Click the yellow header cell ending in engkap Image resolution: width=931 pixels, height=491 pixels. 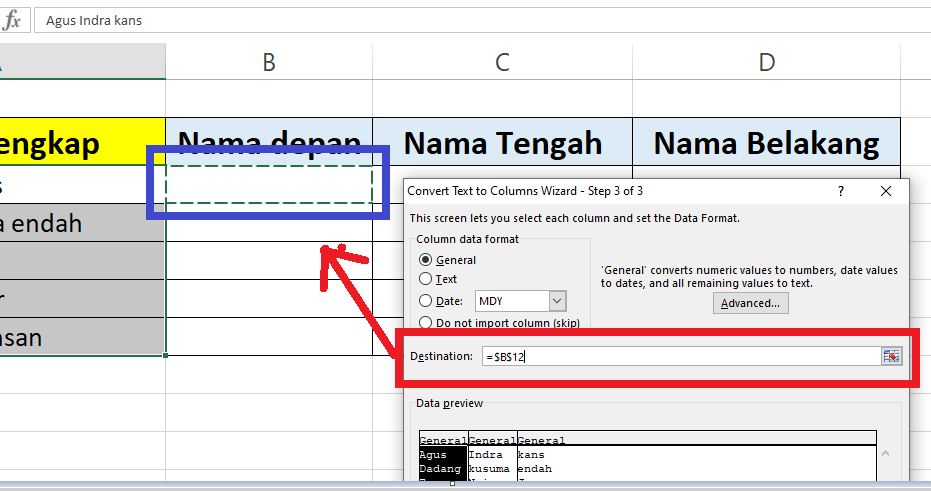83,142
